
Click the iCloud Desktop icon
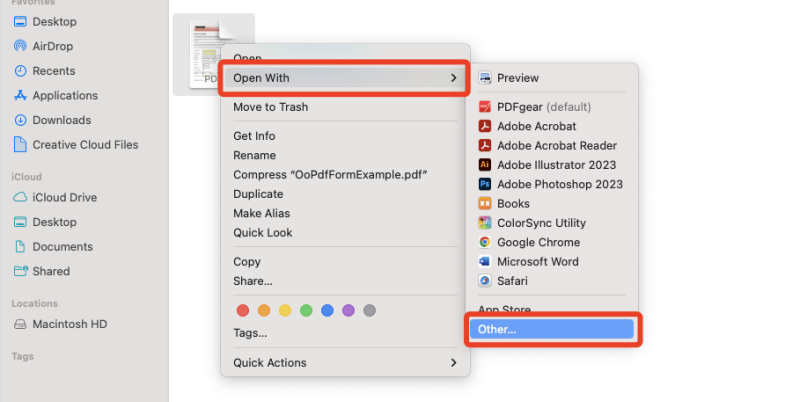[20, 222]
